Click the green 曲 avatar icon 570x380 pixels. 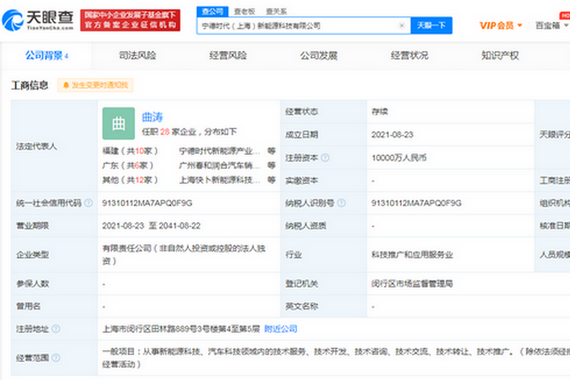(119, 123)
